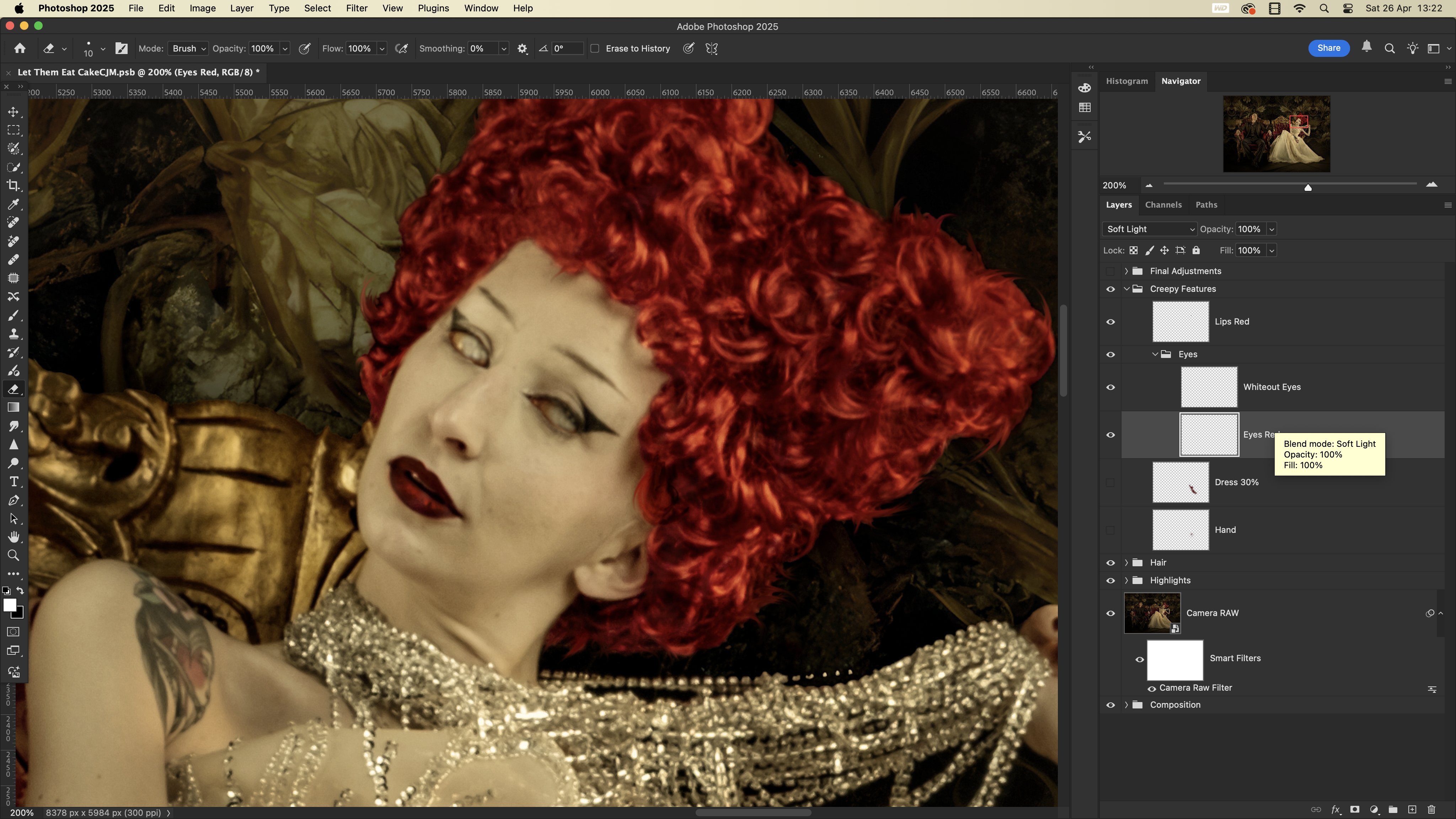The height and width of the screenshot is (819, 1456).
Task: Select the Clone Stamp tool
Action: [14, 333]
